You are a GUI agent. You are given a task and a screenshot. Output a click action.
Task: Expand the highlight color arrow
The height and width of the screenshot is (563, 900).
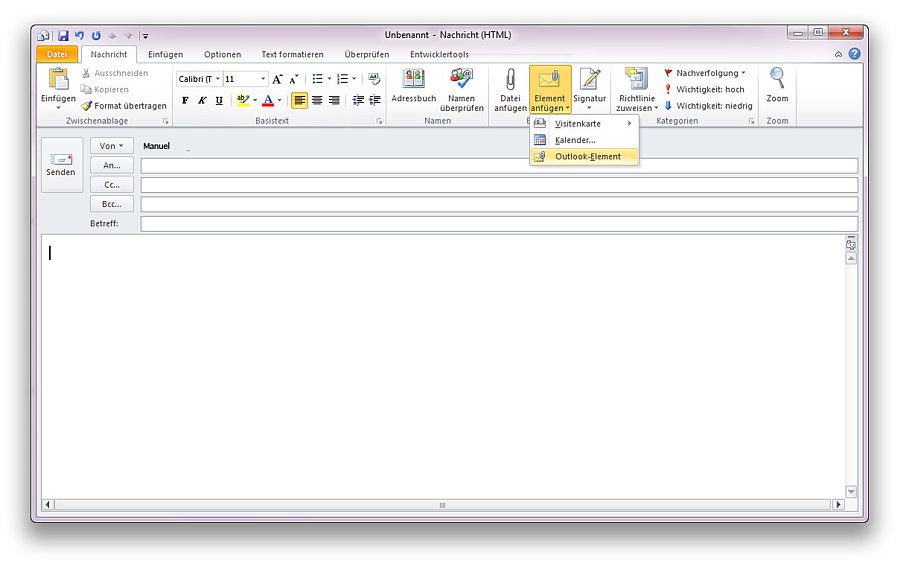(255, 100)
